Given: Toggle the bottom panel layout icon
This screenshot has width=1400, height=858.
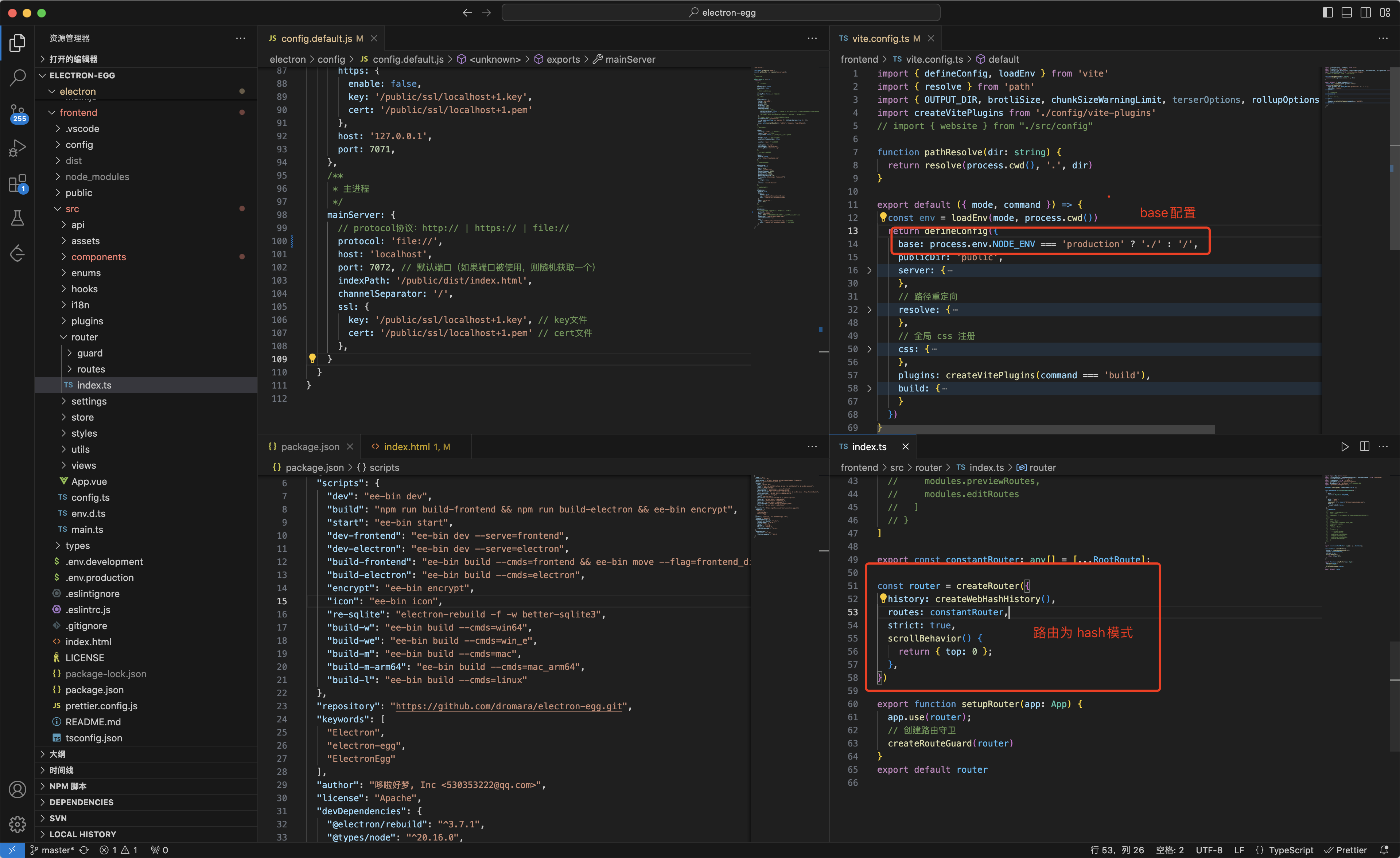Looking at the screenshot, I should click(1347, 12).
